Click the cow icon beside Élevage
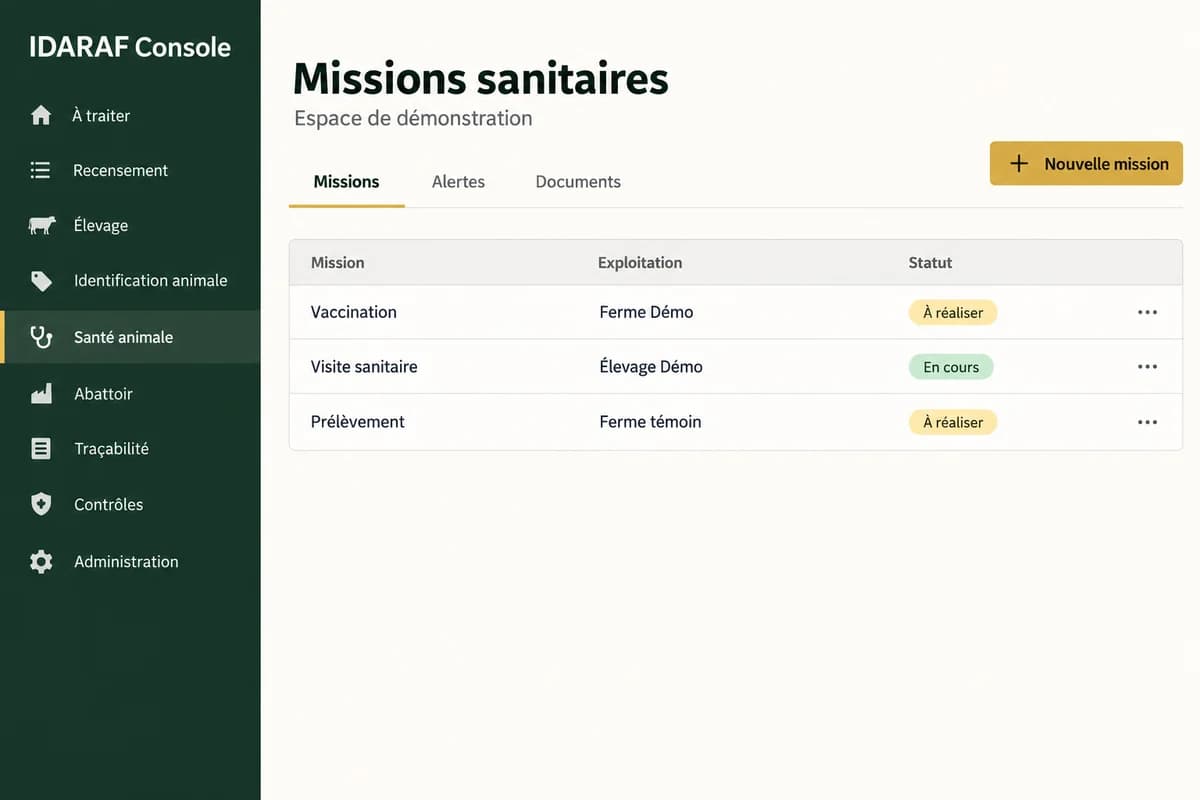Image resolution: width=1200 pixels, height=800 pixels. tap(42, 225)
